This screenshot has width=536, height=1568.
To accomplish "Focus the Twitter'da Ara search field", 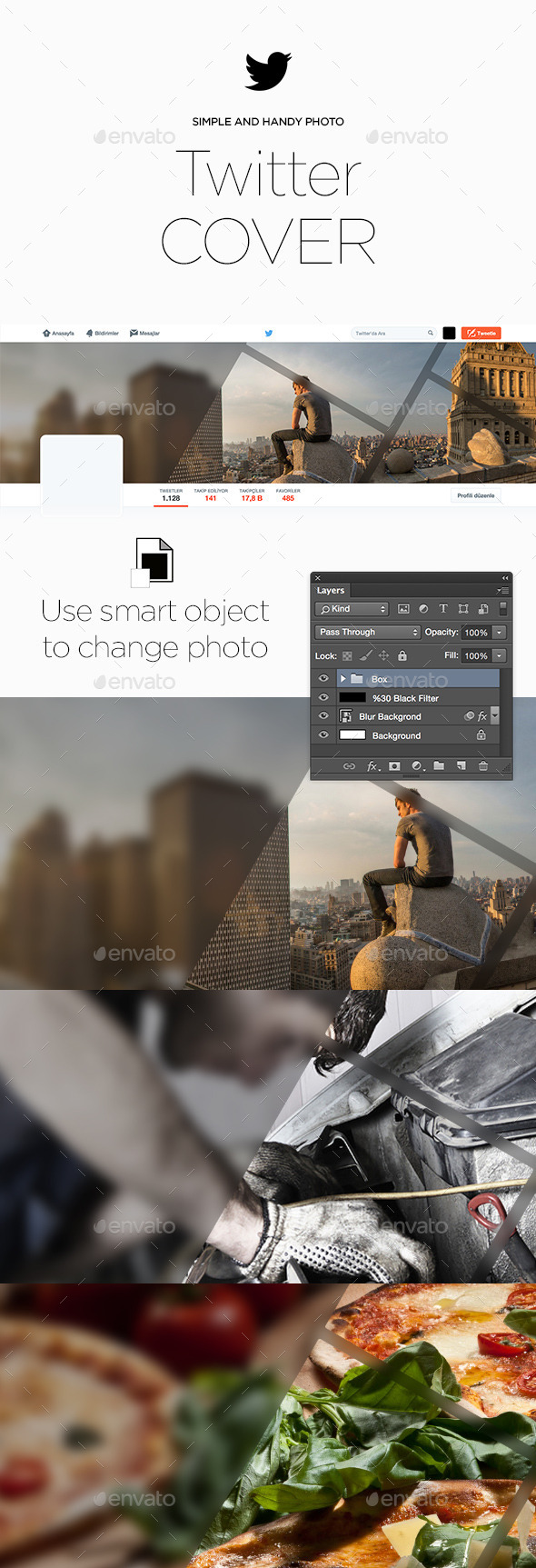I will click(393, 334).
